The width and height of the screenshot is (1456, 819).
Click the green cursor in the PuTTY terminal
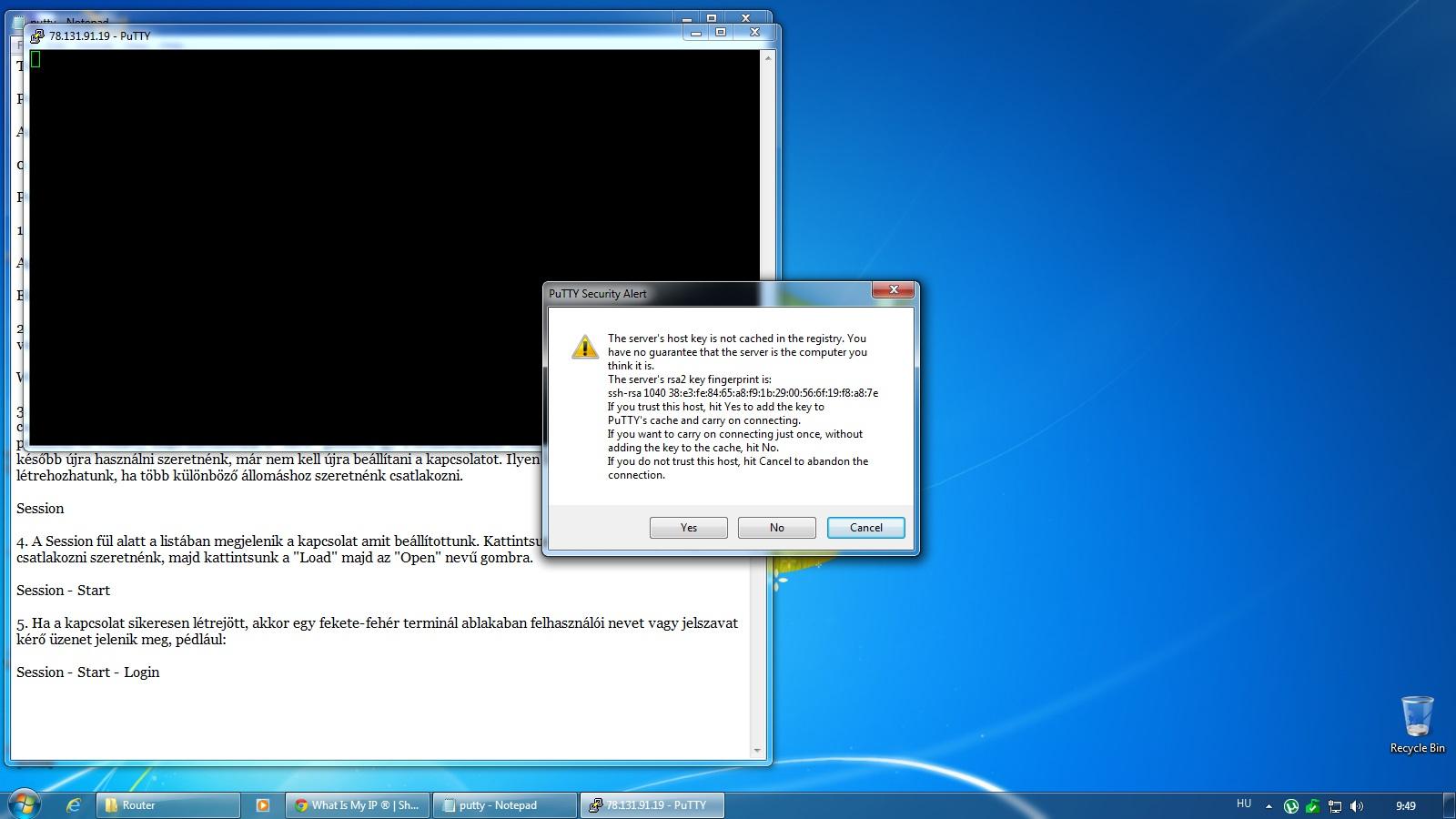[35, 59]
